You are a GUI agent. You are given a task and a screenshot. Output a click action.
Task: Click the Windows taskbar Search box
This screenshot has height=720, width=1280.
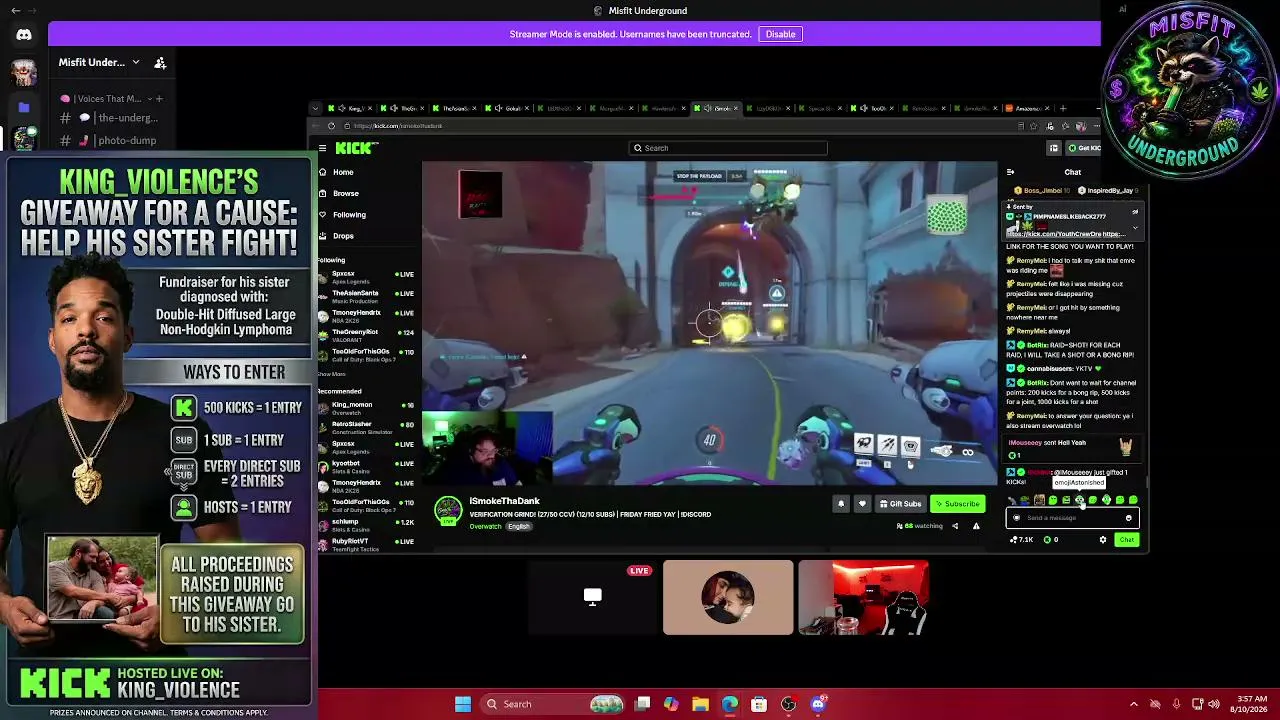[550, 704]
